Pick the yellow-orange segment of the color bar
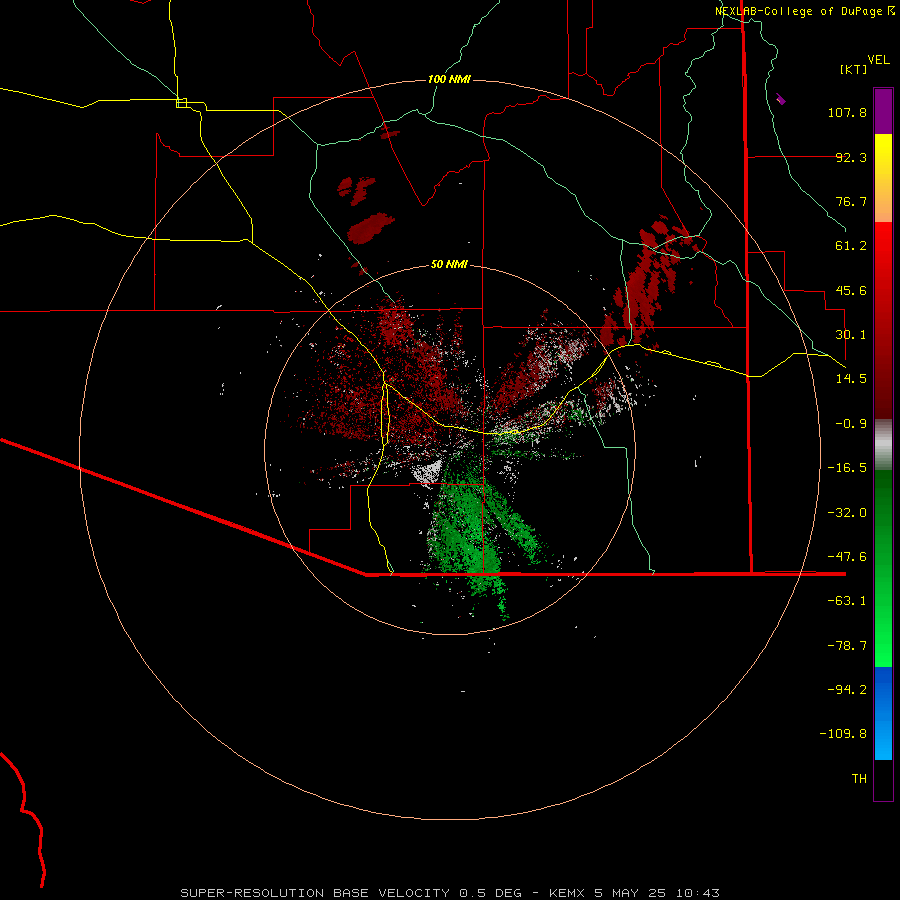The width and height of the screenshot is (900, 900). coord(883,178)
